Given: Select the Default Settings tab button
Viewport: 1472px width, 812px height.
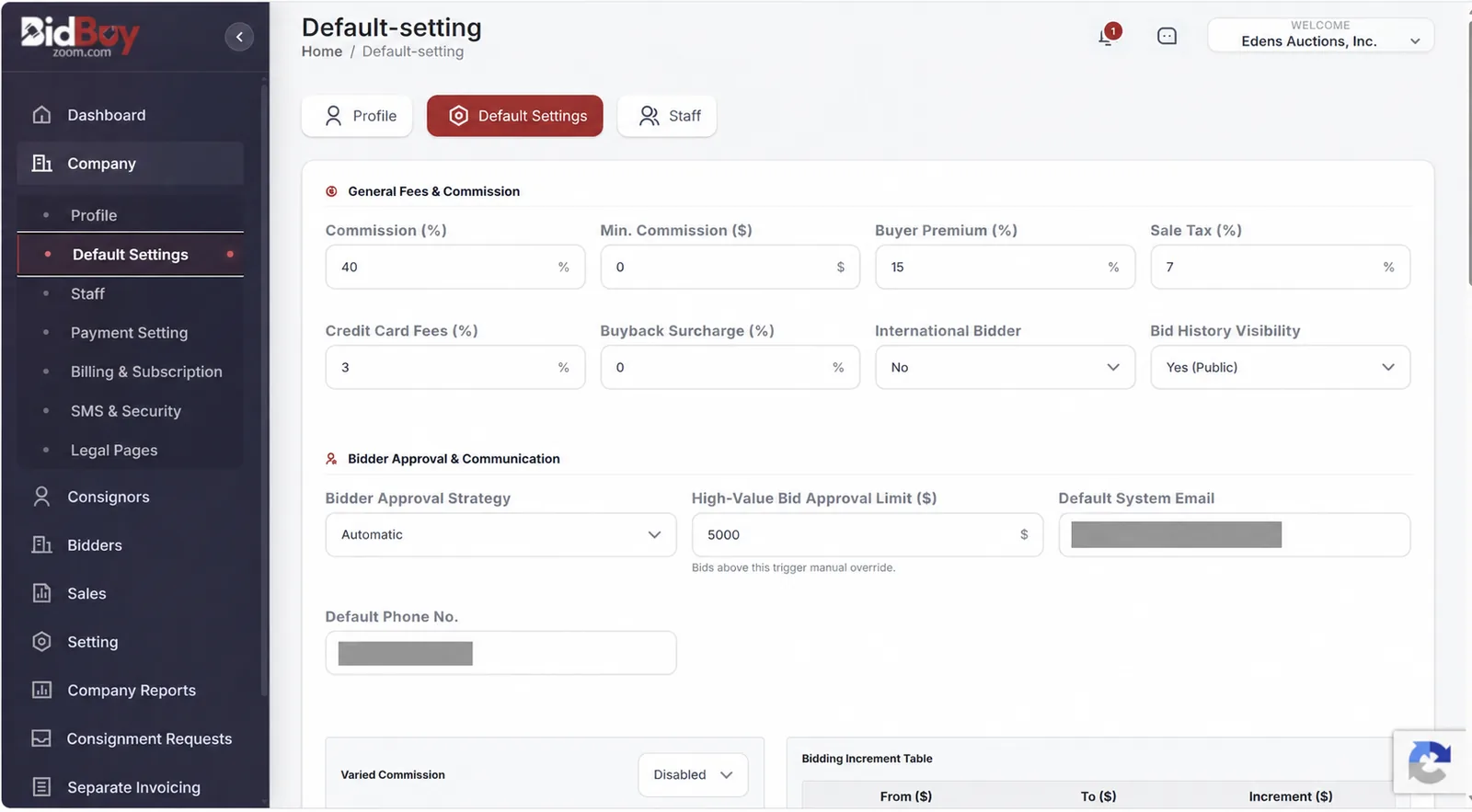Looking at the screenshot, I should pos(515,116).
